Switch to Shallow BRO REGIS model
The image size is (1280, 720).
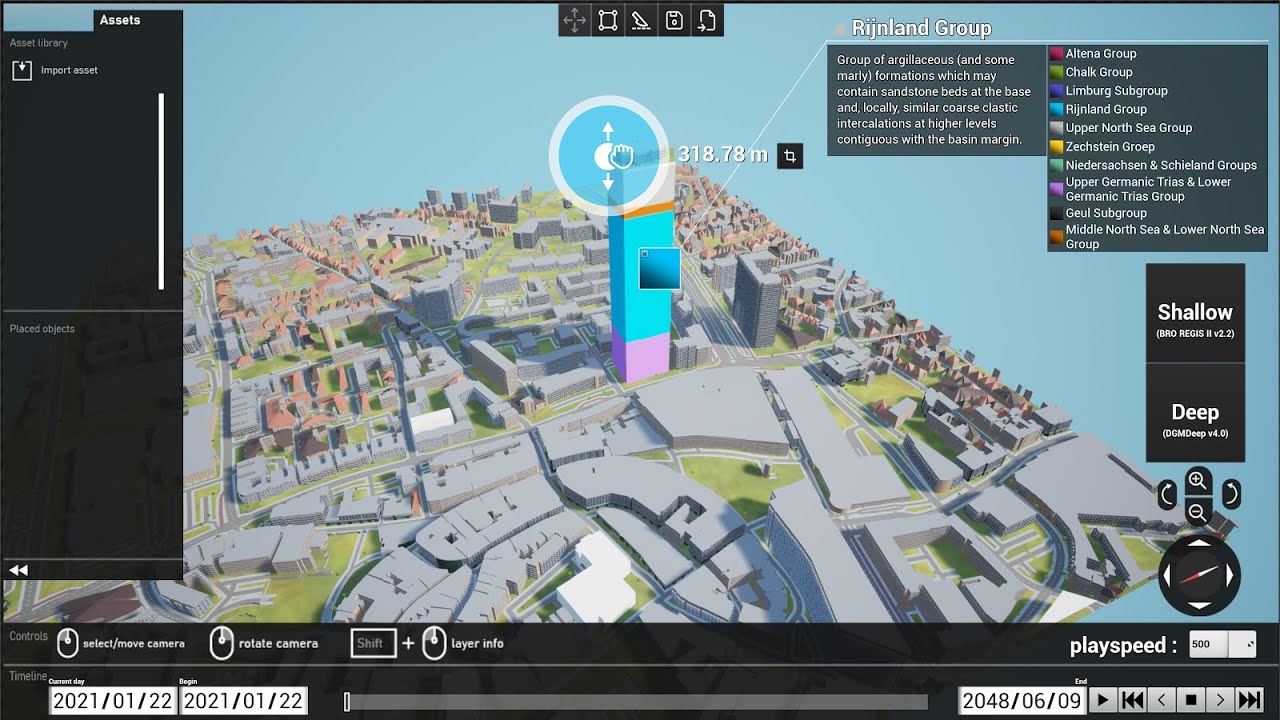[1195, 313]
